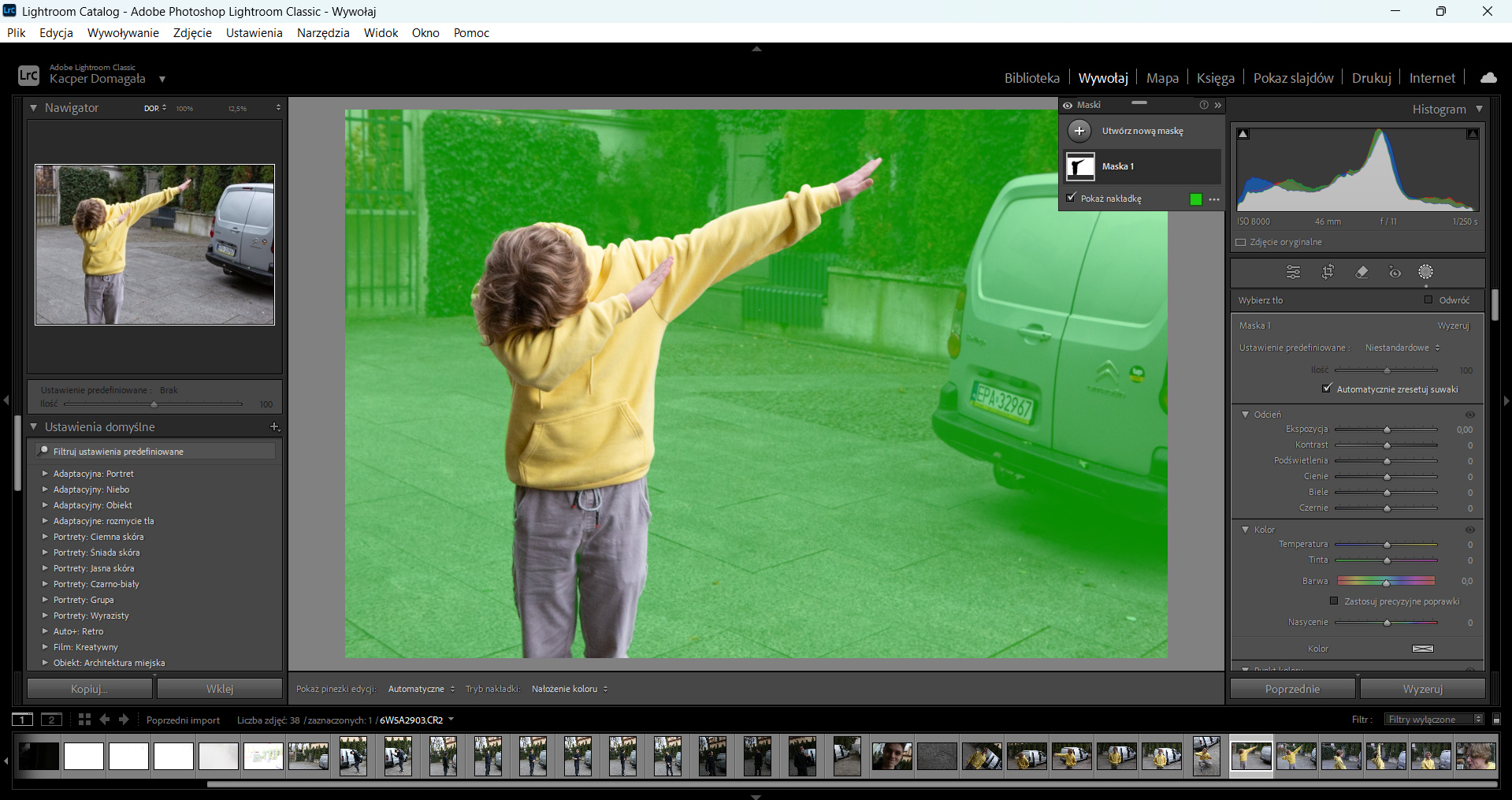
Task: Expand the Adaptacyjna: Portret preset group
Action: 45,474
